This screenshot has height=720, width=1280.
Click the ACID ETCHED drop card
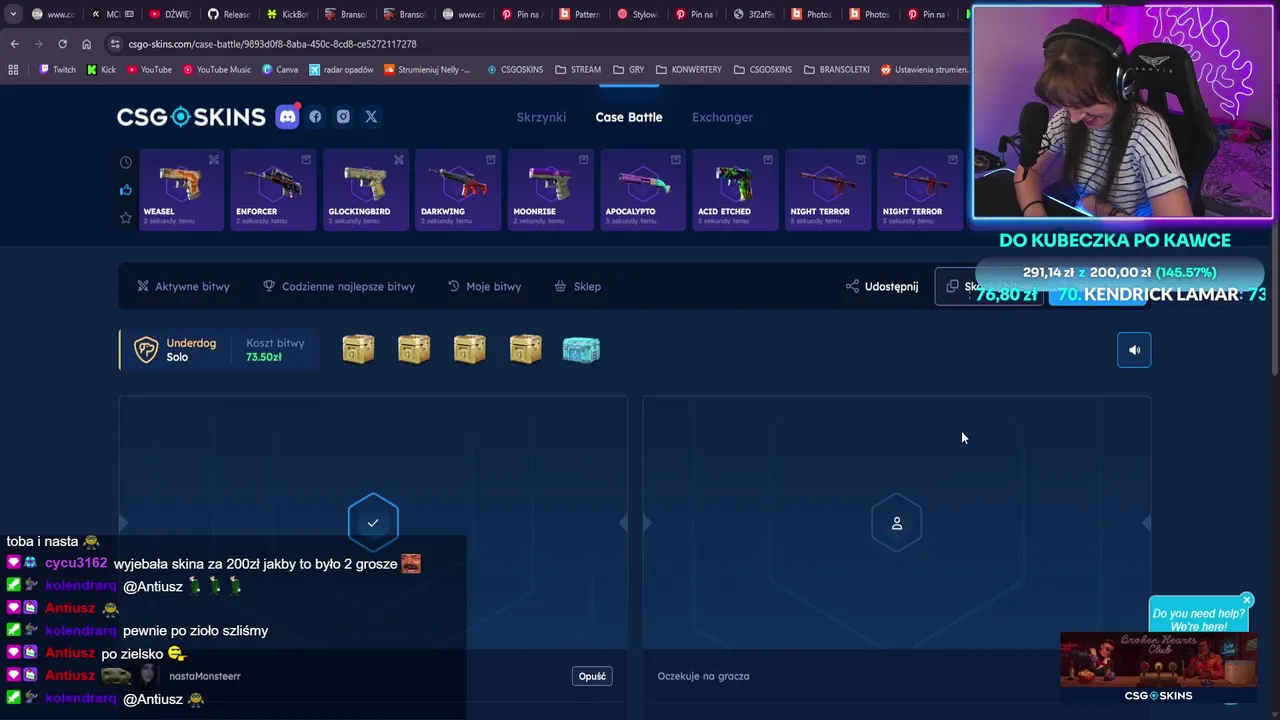(735, 189)
